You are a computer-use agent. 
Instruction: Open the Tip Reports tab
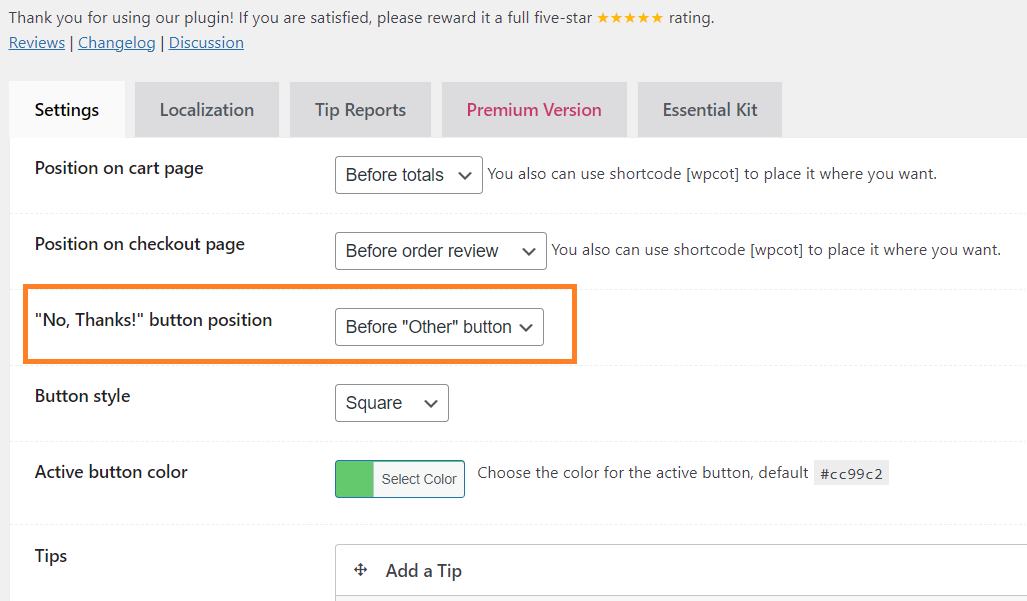[x=360, y=110]
